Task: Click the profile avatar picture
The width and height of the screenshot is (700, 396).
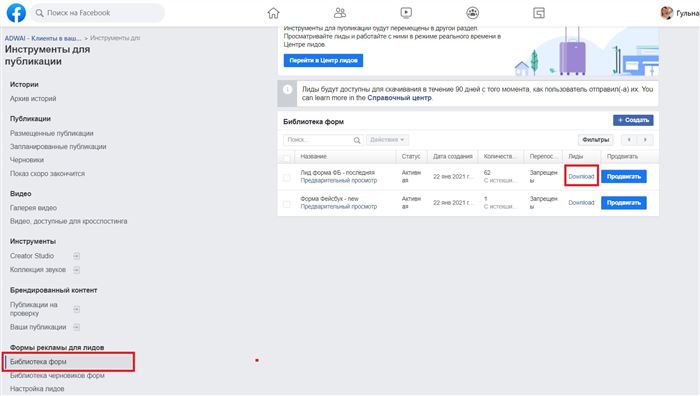Action: [667, 13]
